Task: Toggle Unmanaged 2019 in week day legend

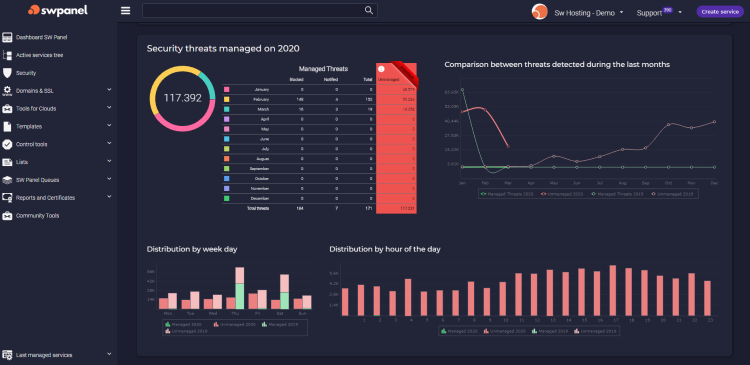Action: [x=187, y=331]
